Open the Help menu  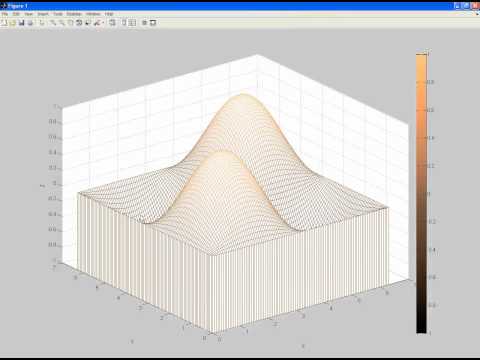[109, 14]
